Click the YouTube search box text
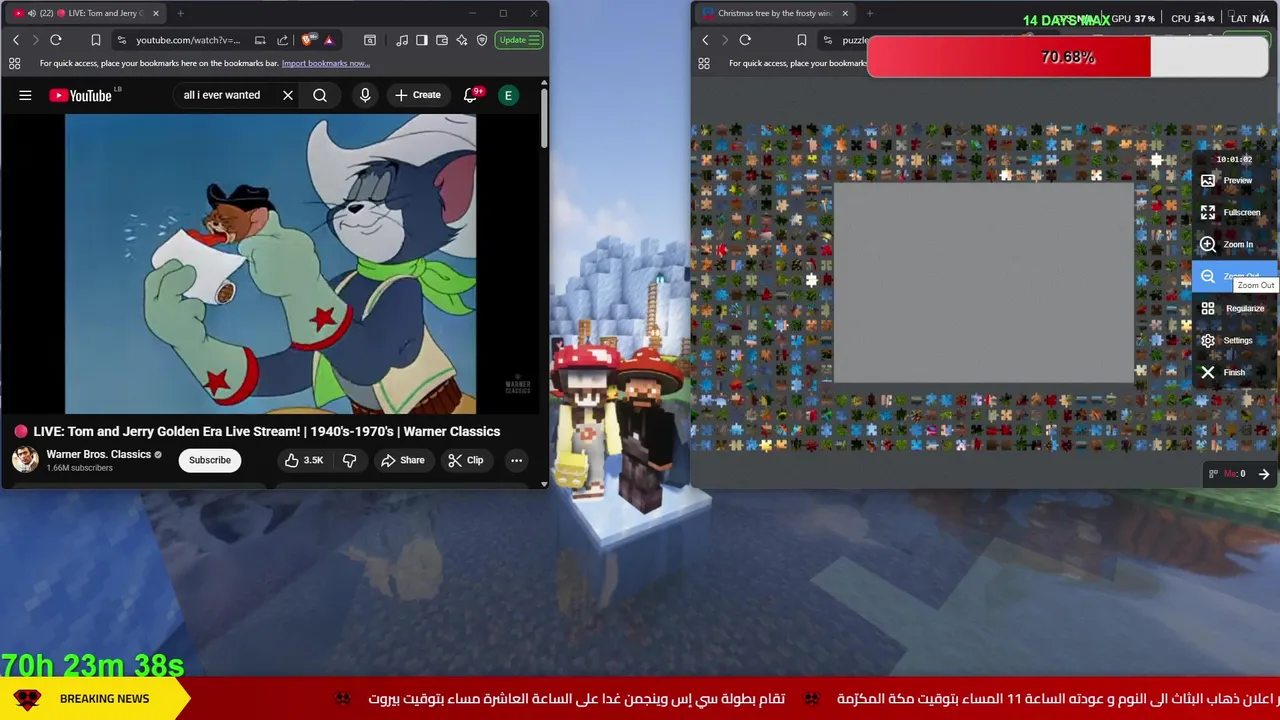The width and height of the screenshot is (1280, 720). click(x=222, y=95)
